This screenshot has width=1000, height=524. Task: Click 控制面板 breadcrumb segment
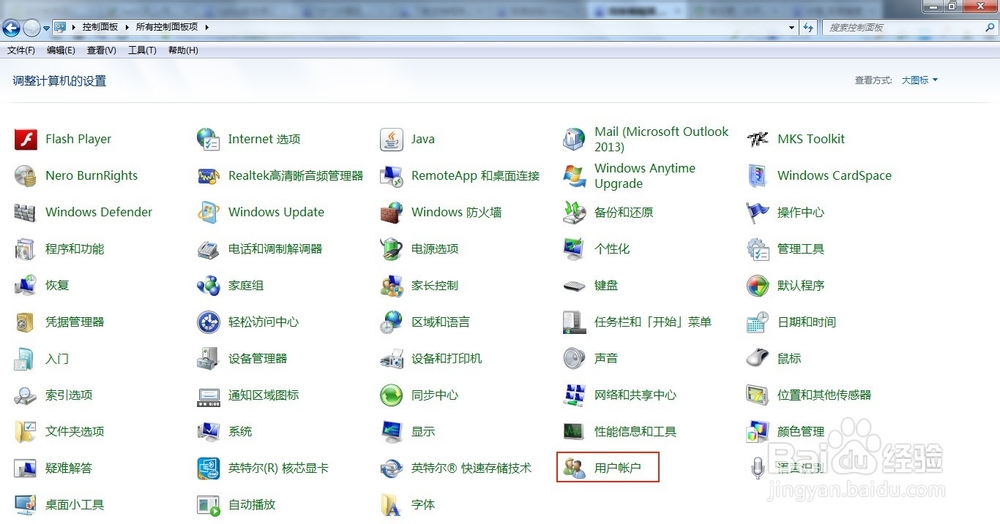coord(99,27)
